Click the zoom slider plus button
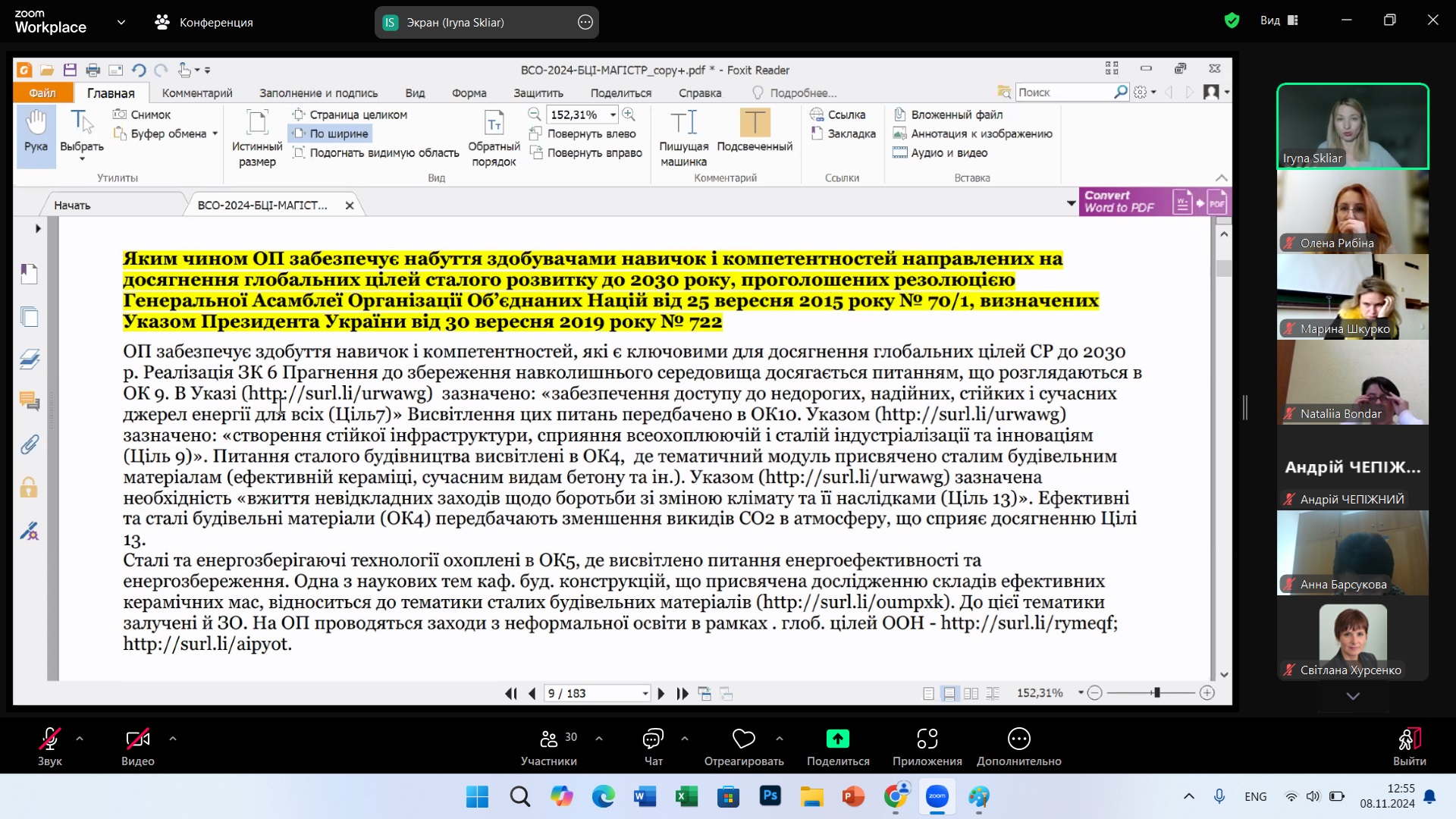Screen dimensions: 1456x819 (x=1207, y=693)
